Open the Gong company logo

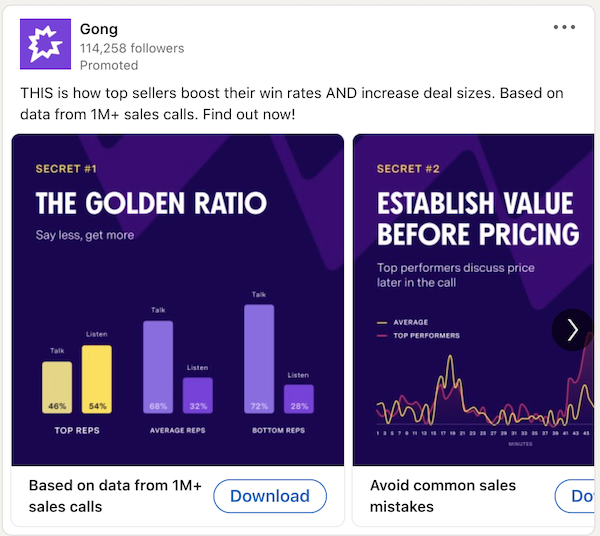coord(46,44)
